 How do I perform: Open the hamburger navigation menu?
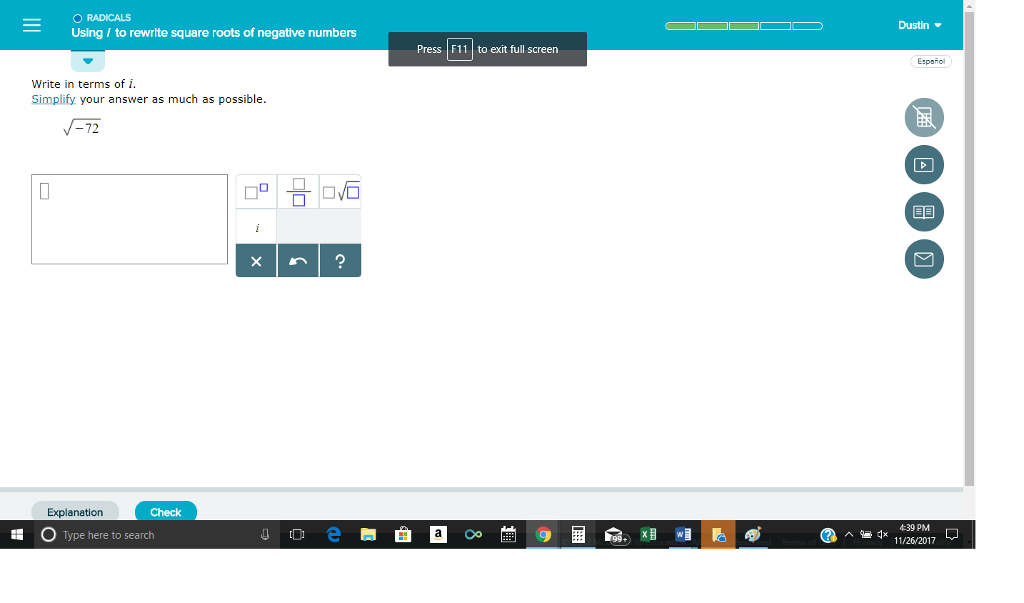[32, 25]
